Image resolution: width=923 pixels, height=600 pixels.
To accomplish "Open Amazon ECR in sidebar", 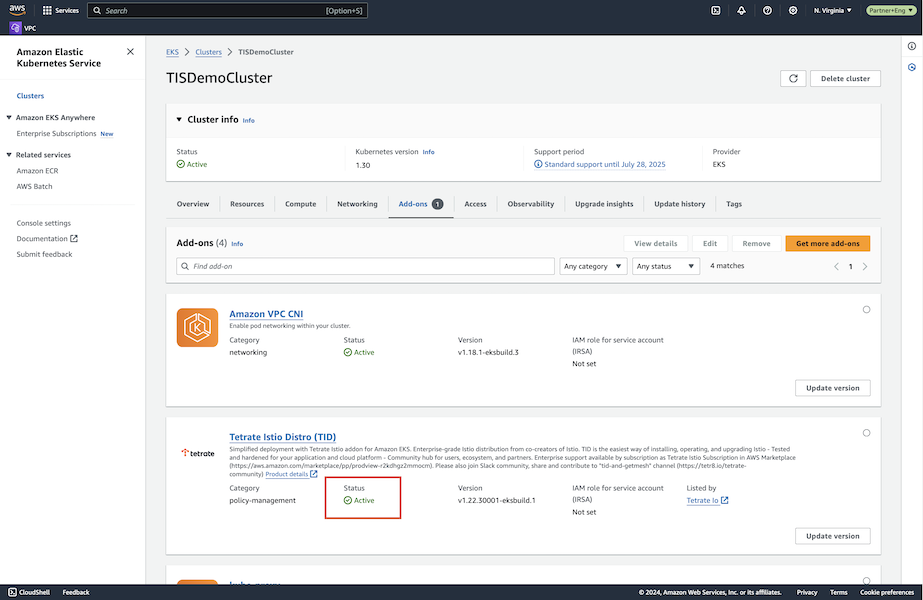I will pyautogui.click(x=37, y=171).
